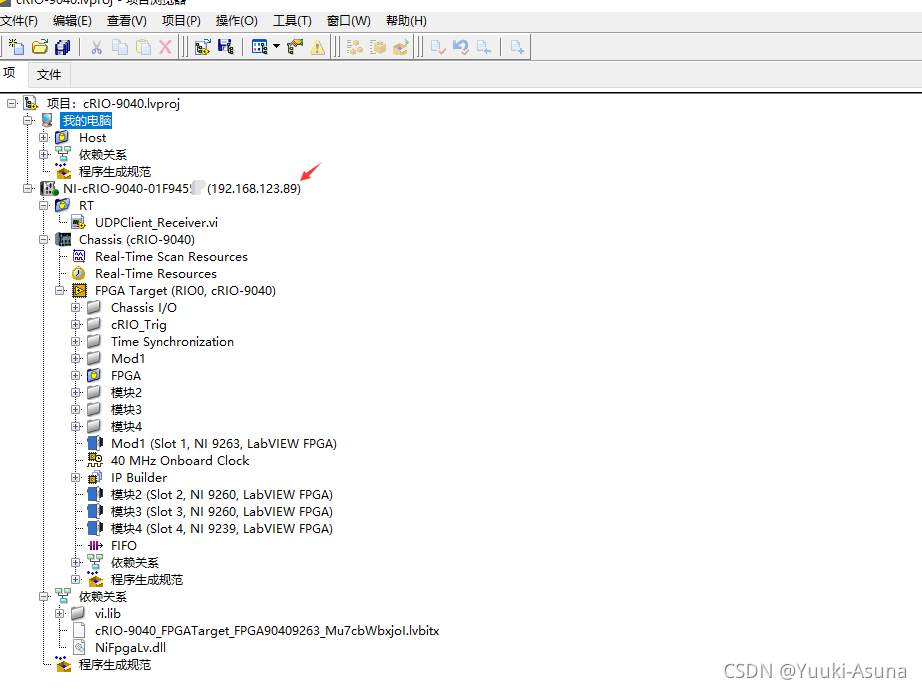Click the Build All toolbar icon
Screen dimensions: 922x689
click(x=355, y=47)
